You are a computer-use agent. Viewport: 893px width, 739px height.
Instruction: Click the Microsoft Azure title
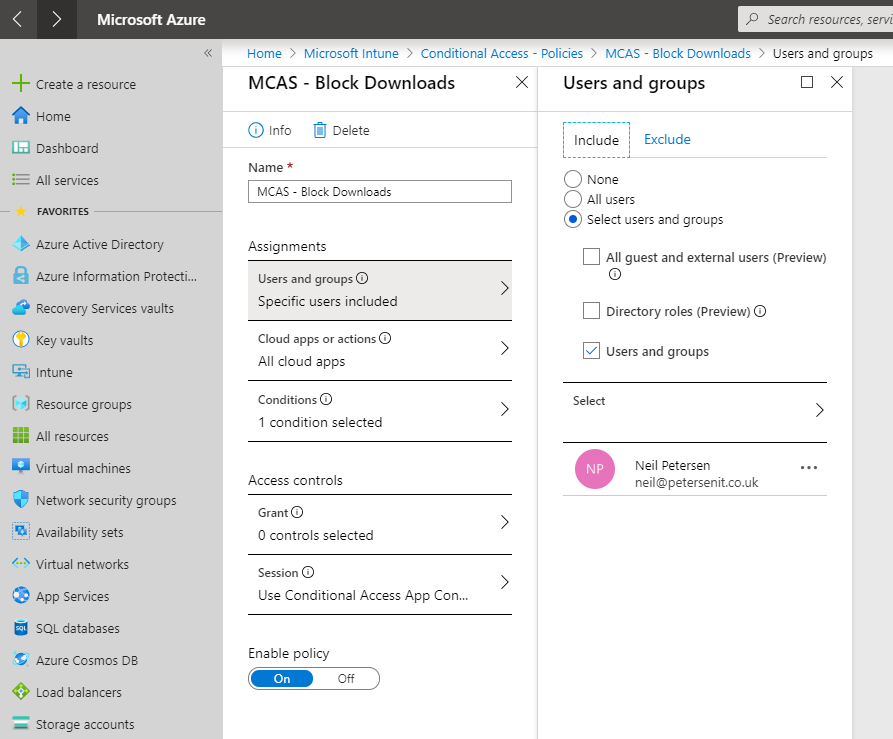coord(151,19)
